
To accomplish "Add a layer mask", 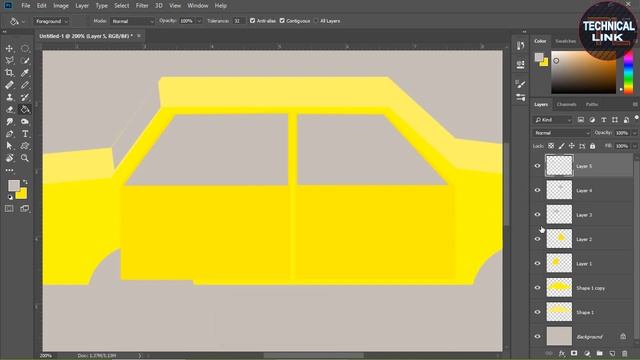I will (x=574, y=353).
